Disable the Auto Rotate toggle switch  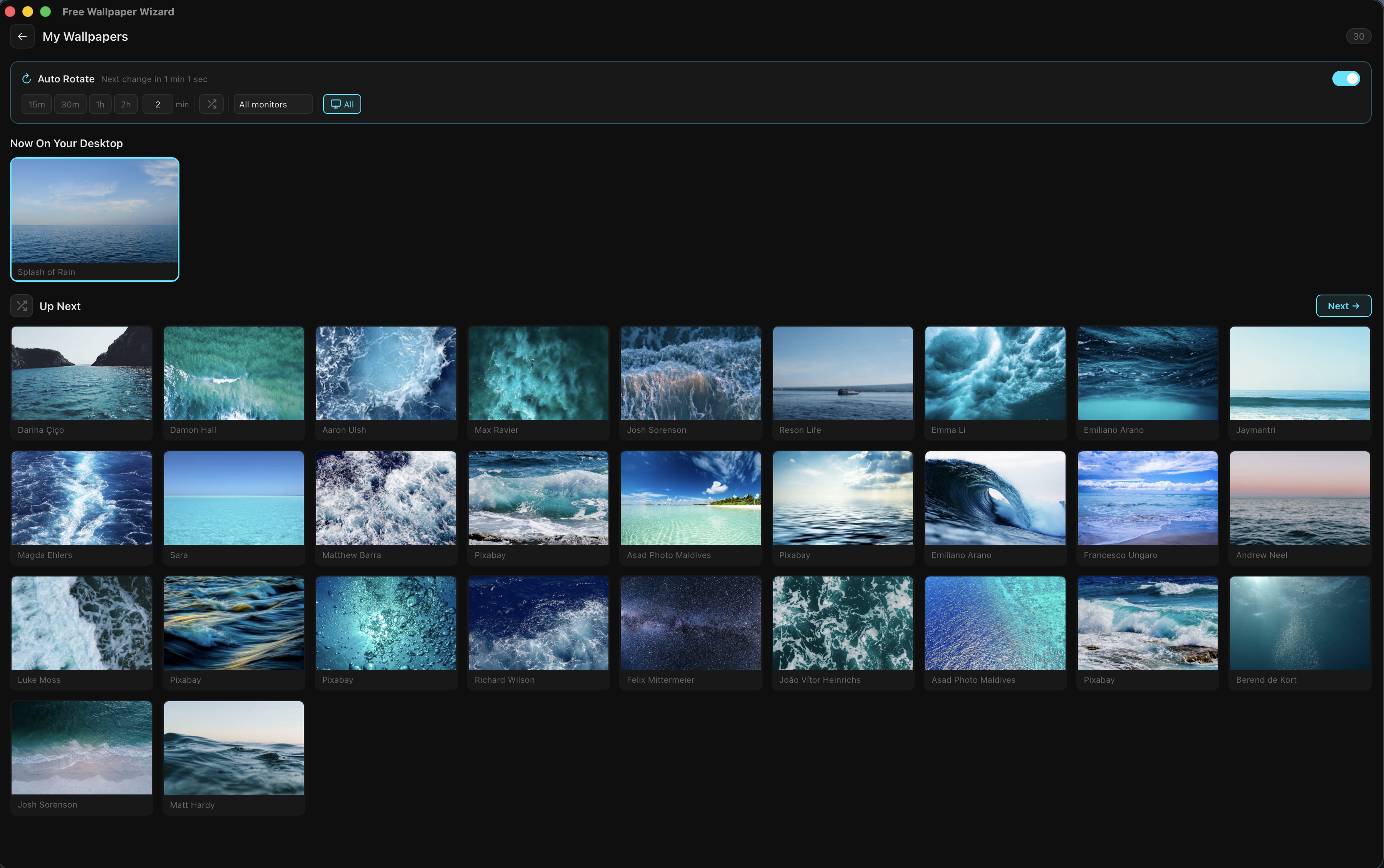point(1345,79)
